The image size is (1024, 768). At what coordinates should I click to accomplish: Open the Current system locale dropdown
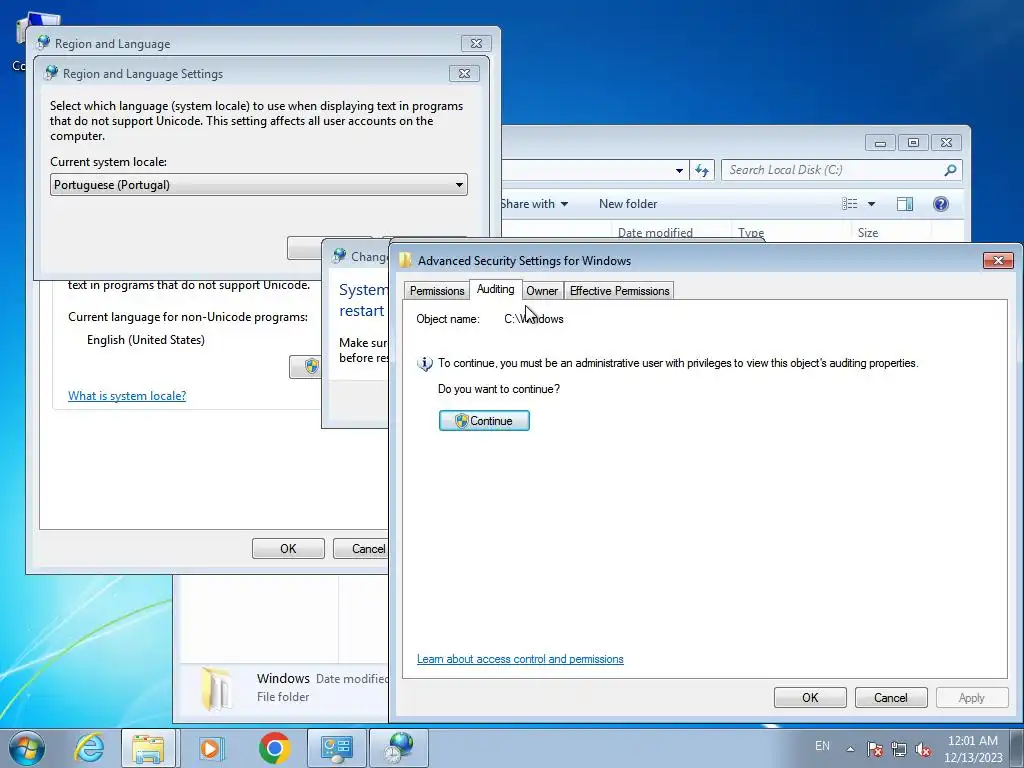[x=259, y=185]
